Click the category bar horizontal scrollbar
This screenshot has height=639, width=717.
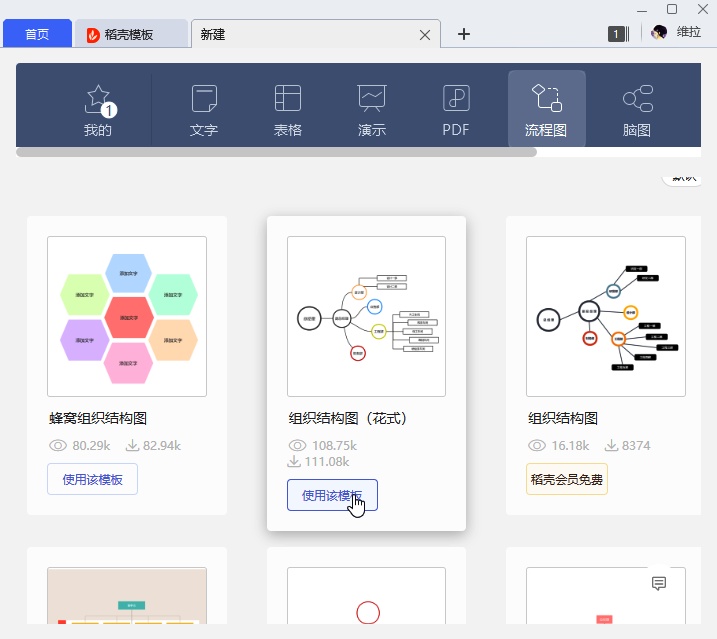pyautogui.click(x=276, y=152)
